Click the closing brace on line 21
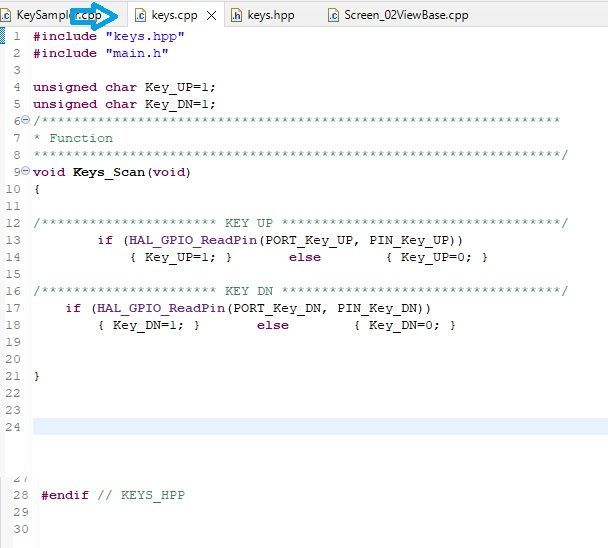The image size is (608, 548). [37, 376]
